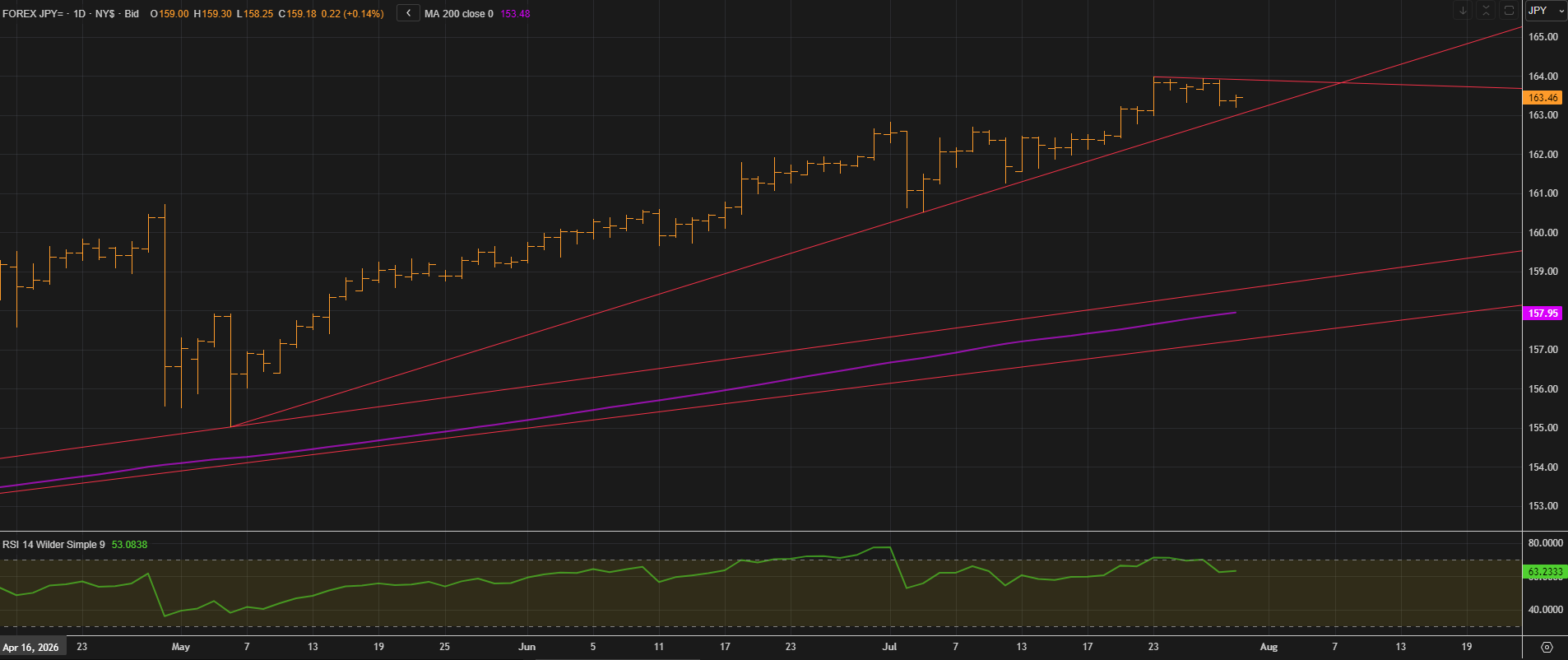Toggle the fullscreen frame icon

[1509, 11]
